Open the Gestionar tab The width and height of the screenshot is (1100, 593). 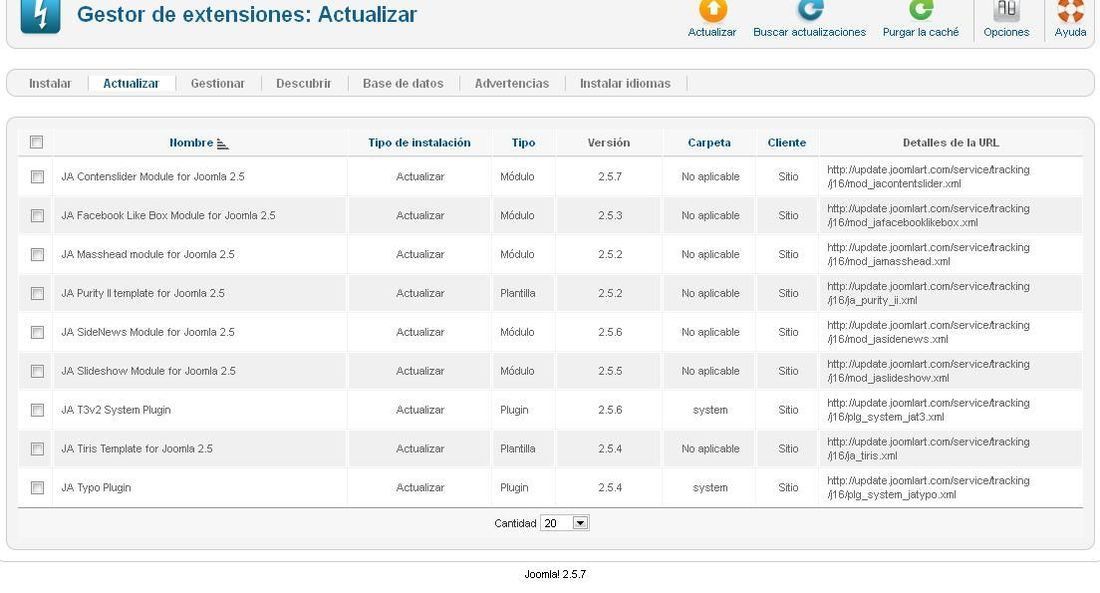[x=217, y=84]
